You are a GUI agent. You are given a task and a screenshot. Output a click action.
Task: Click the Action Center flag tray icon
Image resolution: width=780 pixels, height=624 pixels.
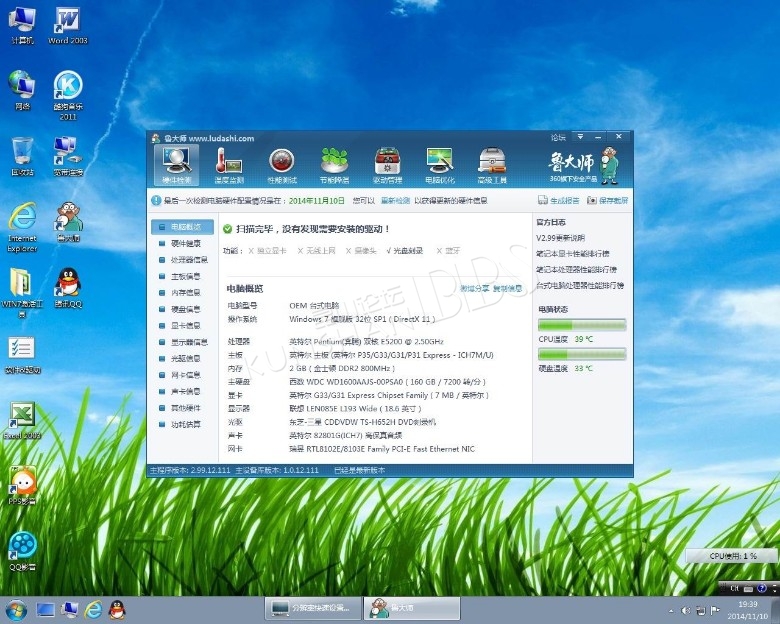(715, 610)
